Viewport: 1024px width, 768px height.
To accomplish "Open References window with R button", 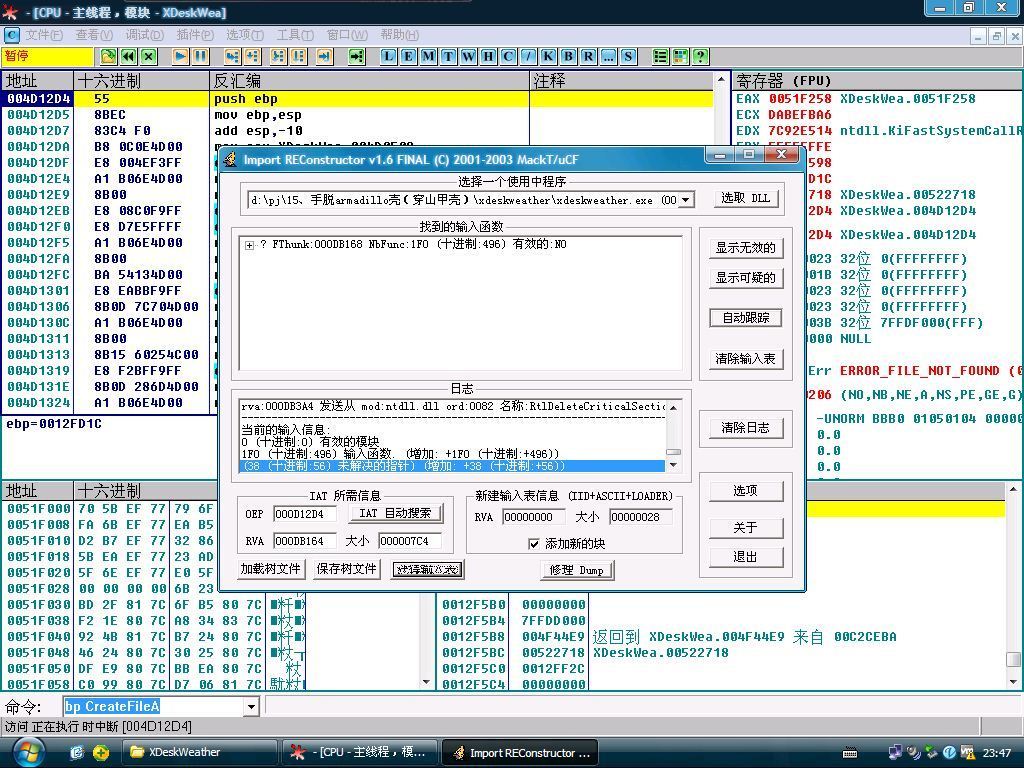I will [x=588, y=56].
